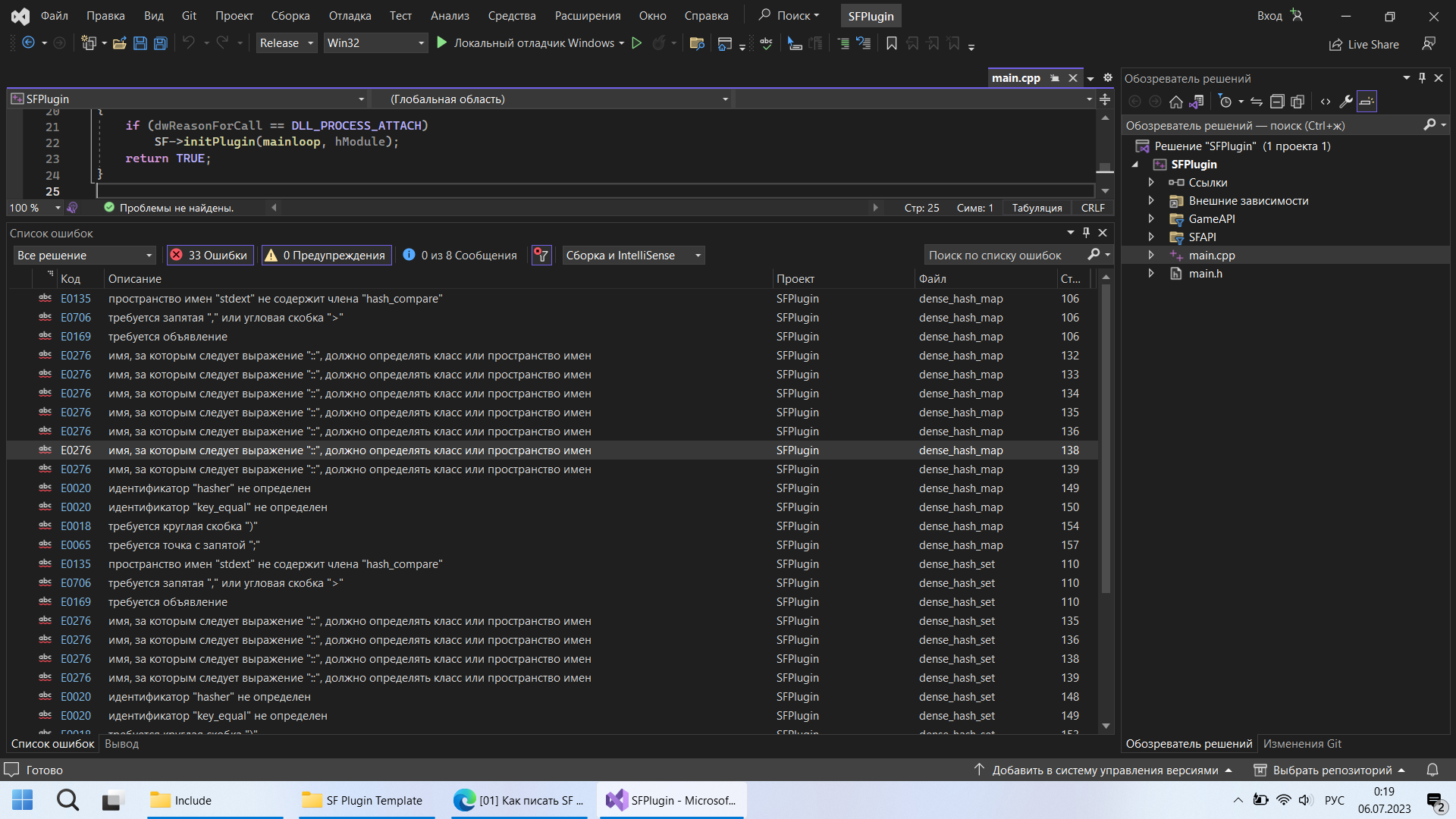Toggle the bookmark icon in toolbar
Screen dimensions: 1456x819
[x=892, y=43]
